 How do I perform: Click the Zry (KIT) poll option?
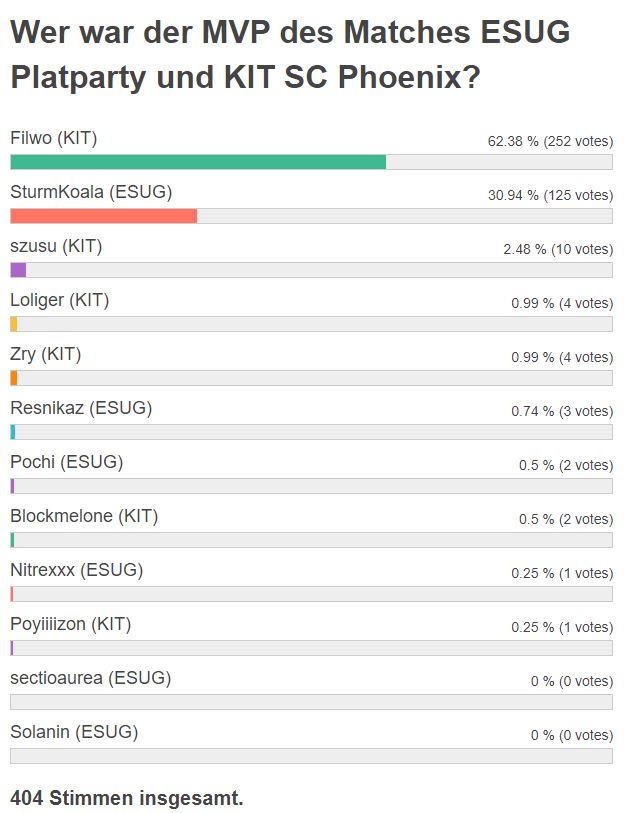tap(46, 354)
